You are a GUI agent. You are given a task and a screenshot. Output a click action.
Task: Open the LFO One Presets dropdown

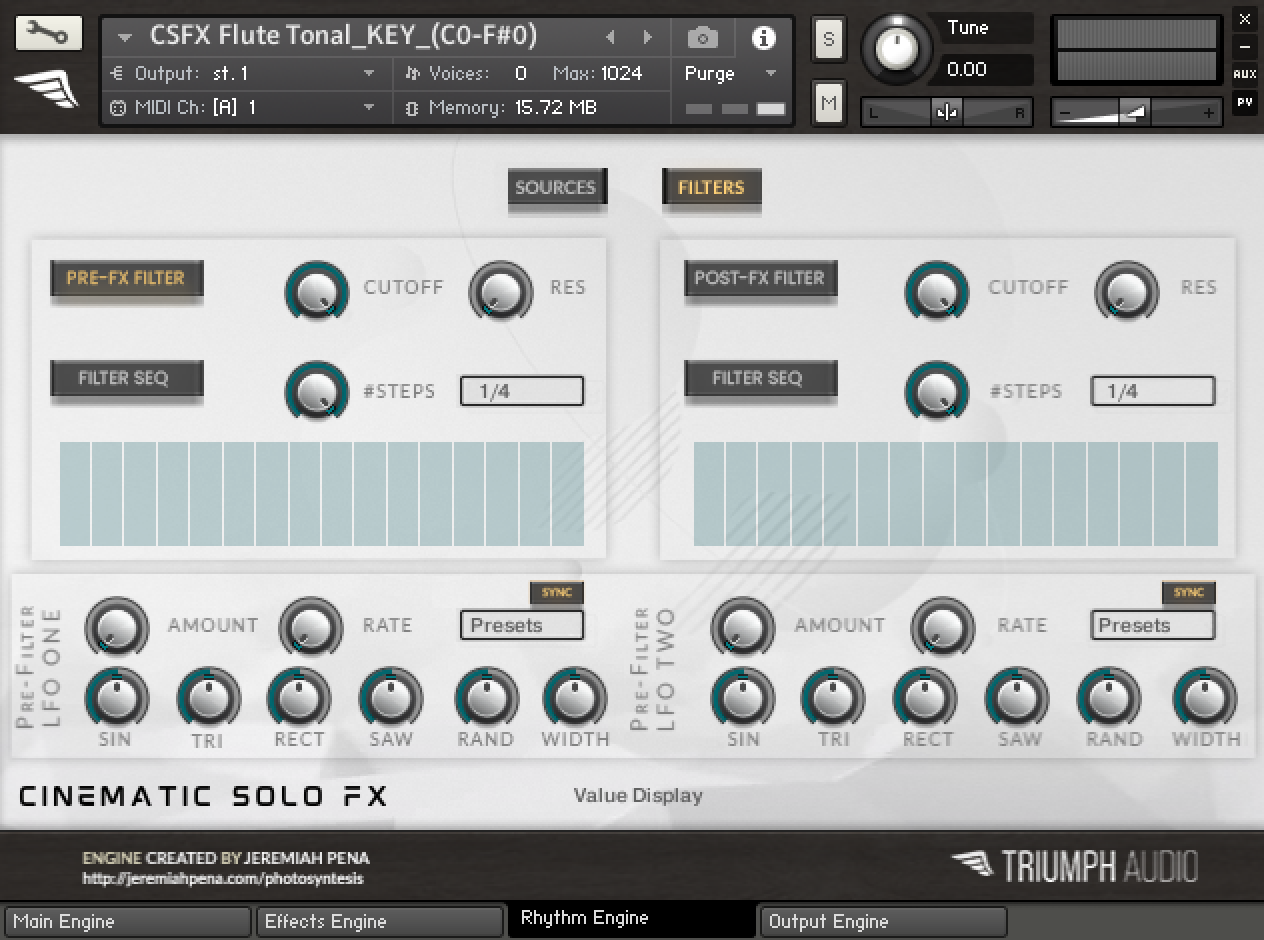(x=521, y=625)
